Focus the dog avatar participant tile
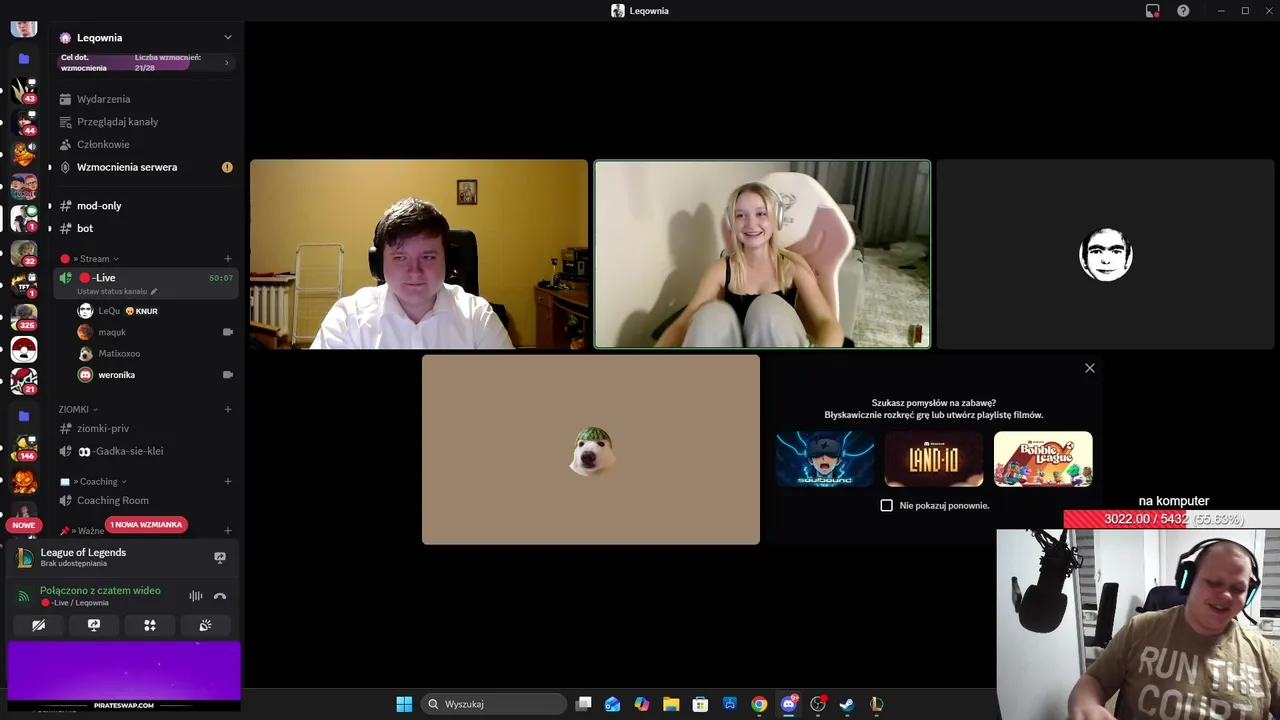 (x=591, y=450)
